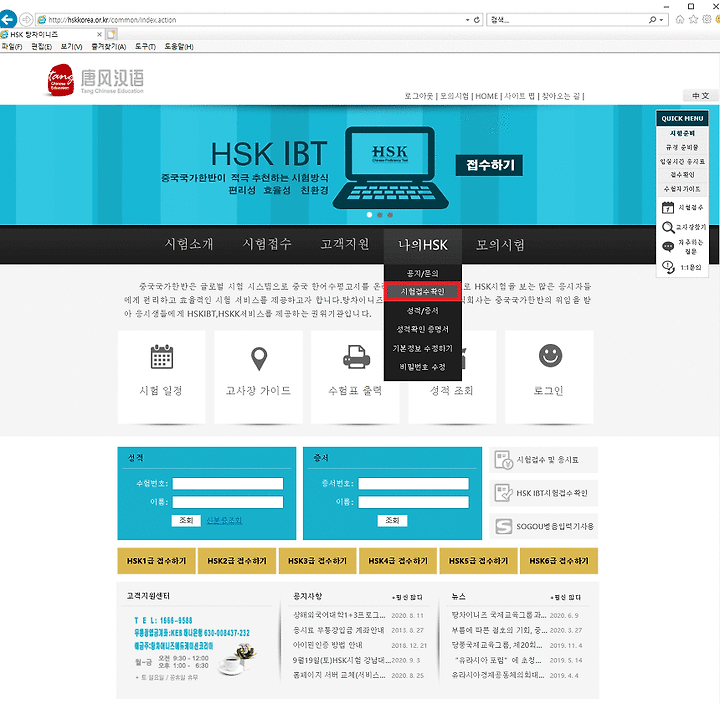The height and width of the screenshot is (704, 720).
Task: Open browser 도구(T) menu
Action: tap(145, 46)
